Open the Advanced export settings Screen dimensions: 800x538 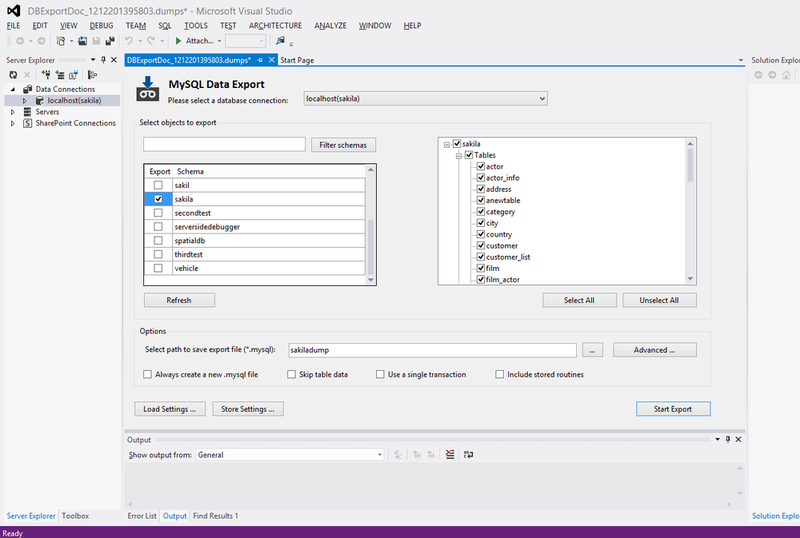(655, 350)
